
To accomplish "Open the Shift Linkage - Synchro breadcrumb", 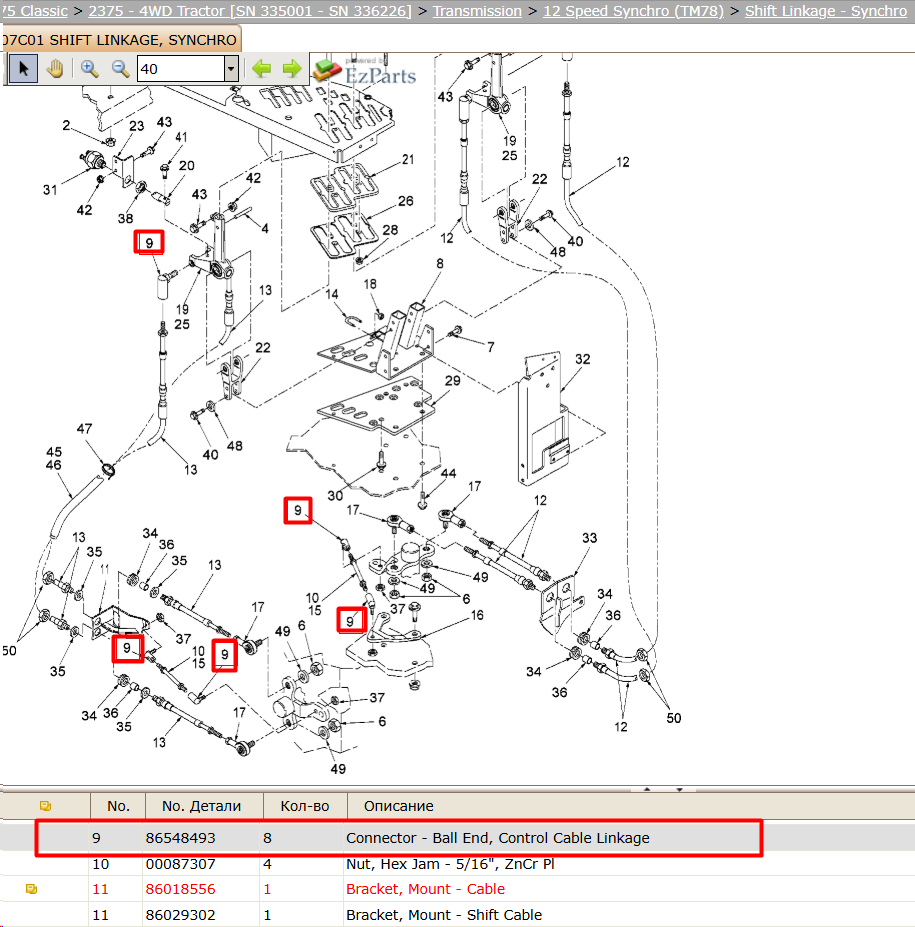I will (x=826, y=11).
